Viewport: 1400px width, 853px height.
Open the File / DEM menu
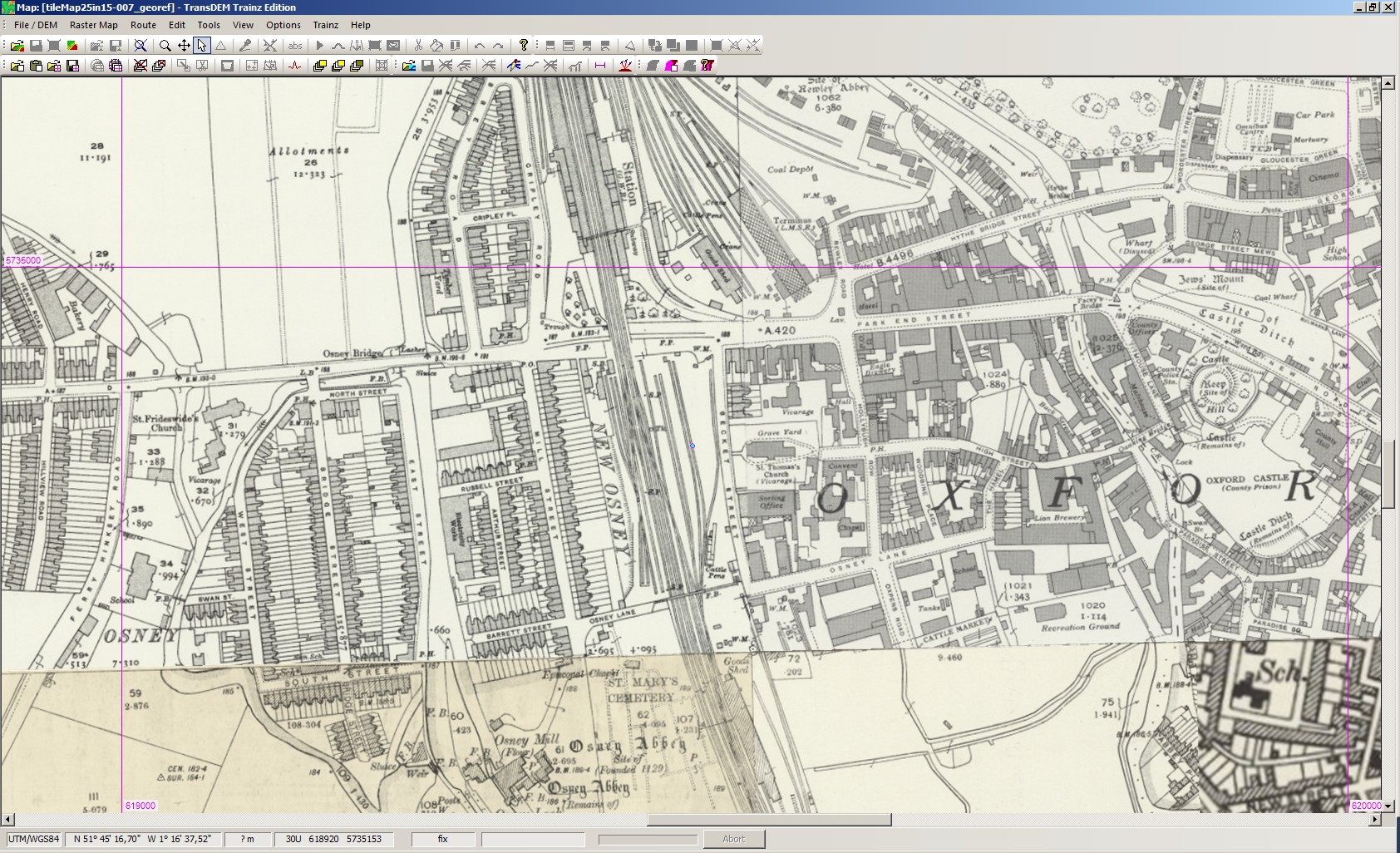pos(36,25)
